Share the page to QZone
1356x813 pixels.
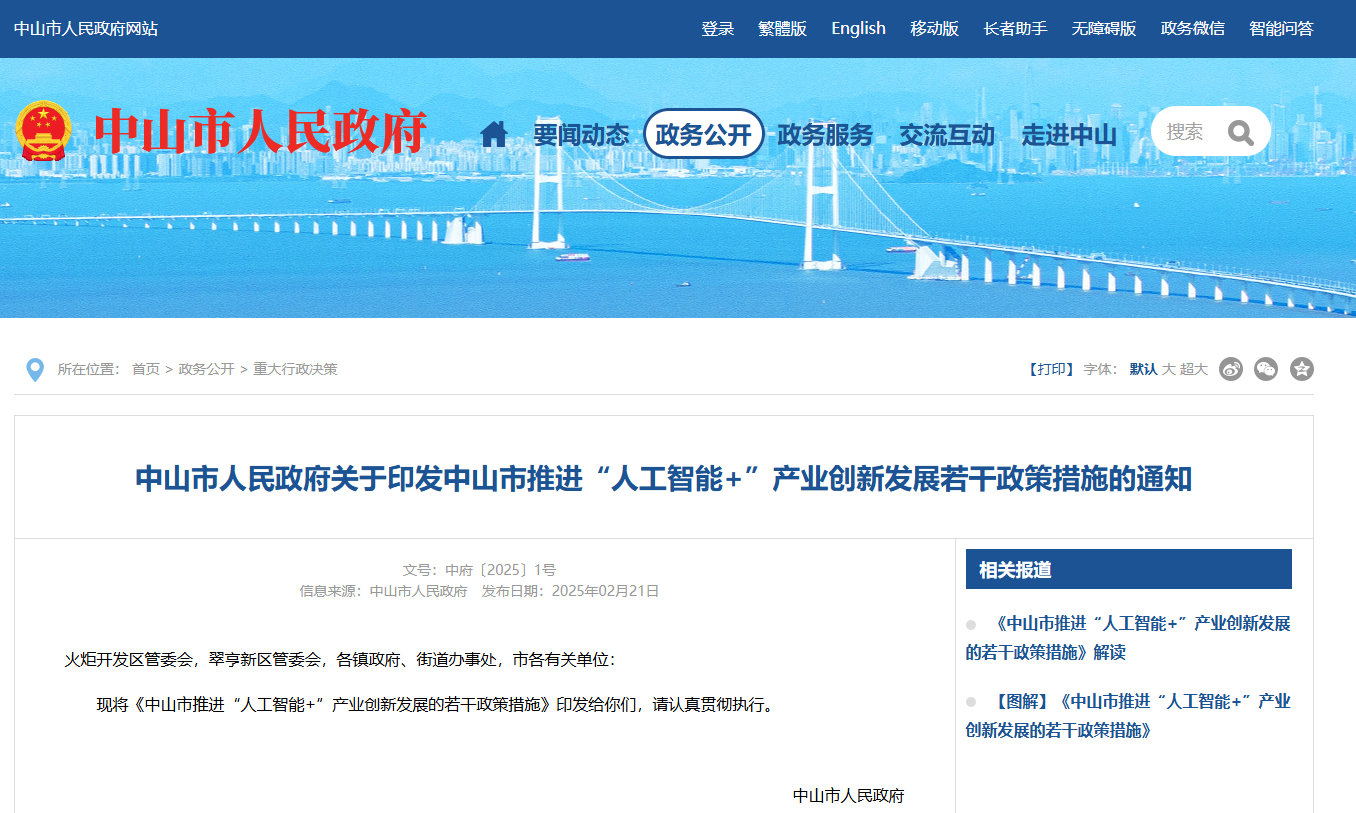click(1301, 369)
